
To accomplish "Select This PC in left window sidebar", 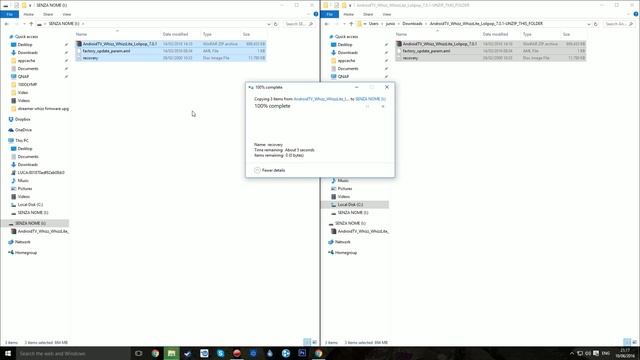I will pos(22,140).
